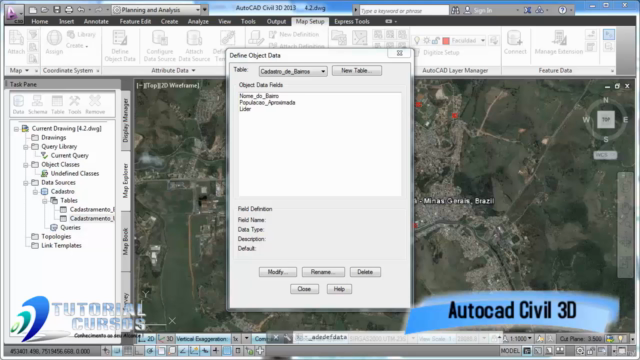Select the Topologies tree item
The image size is (640, 360).
click(56, 236)
